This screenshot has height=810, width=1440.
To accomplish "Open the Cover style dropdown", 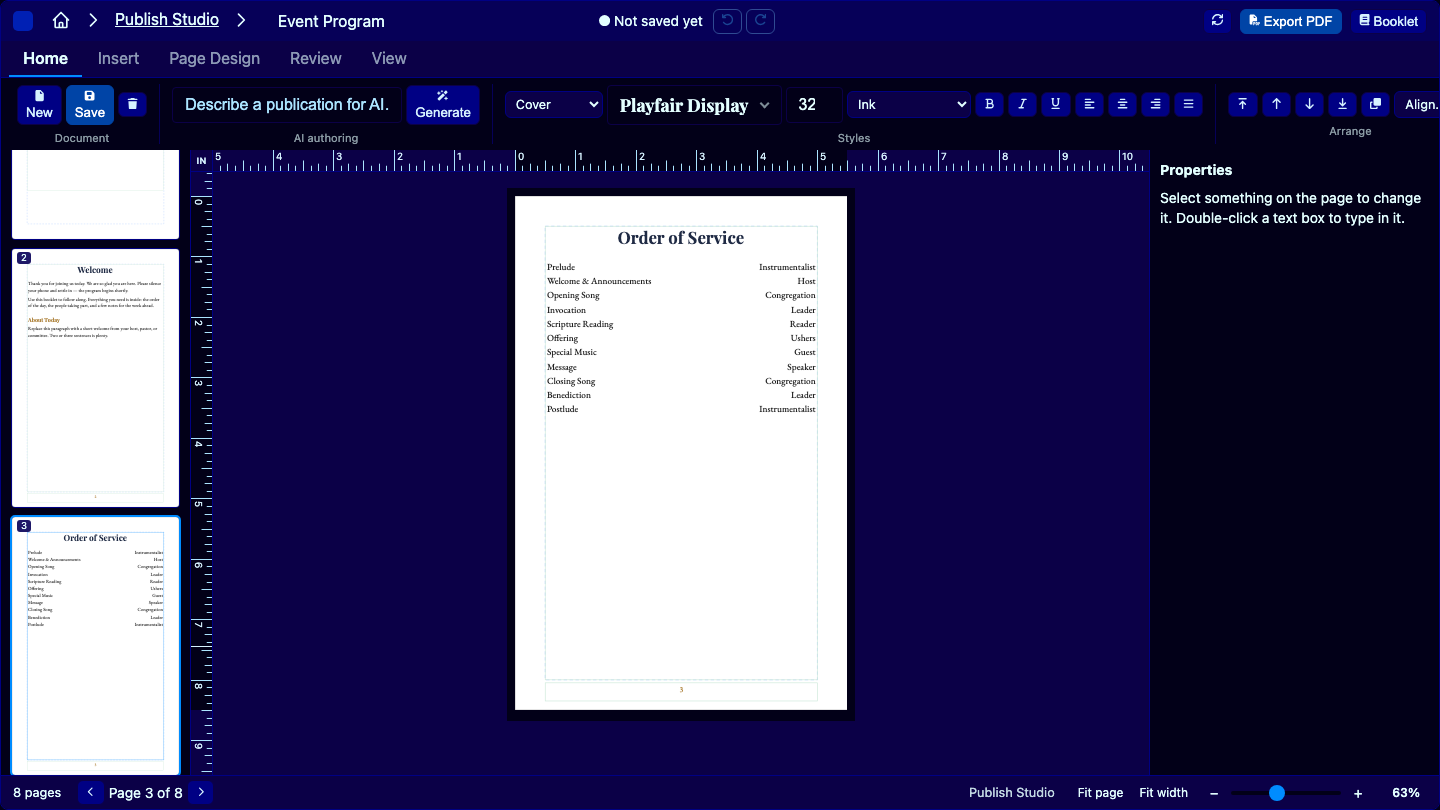I will tap(555, 104).
